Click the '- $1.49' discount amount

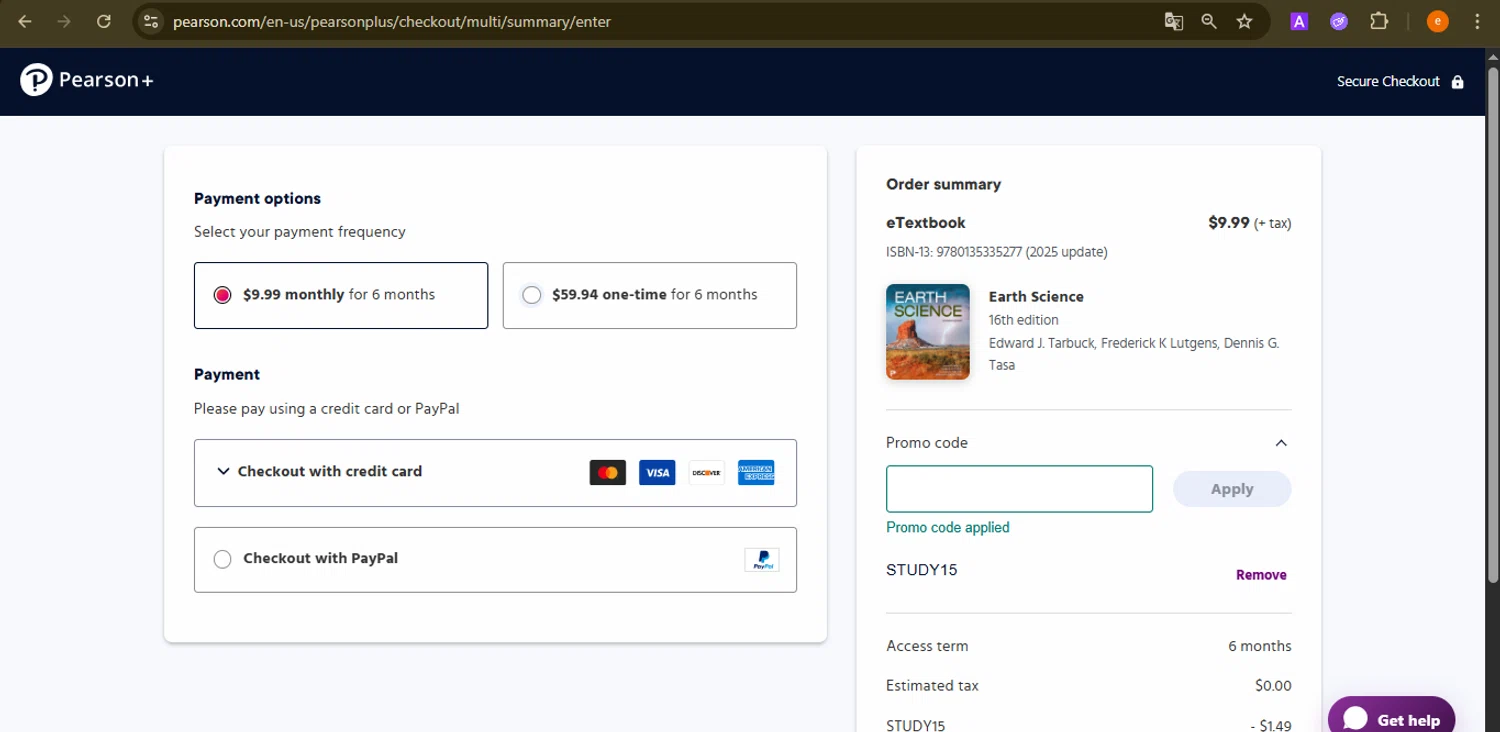pos(1271,726)
